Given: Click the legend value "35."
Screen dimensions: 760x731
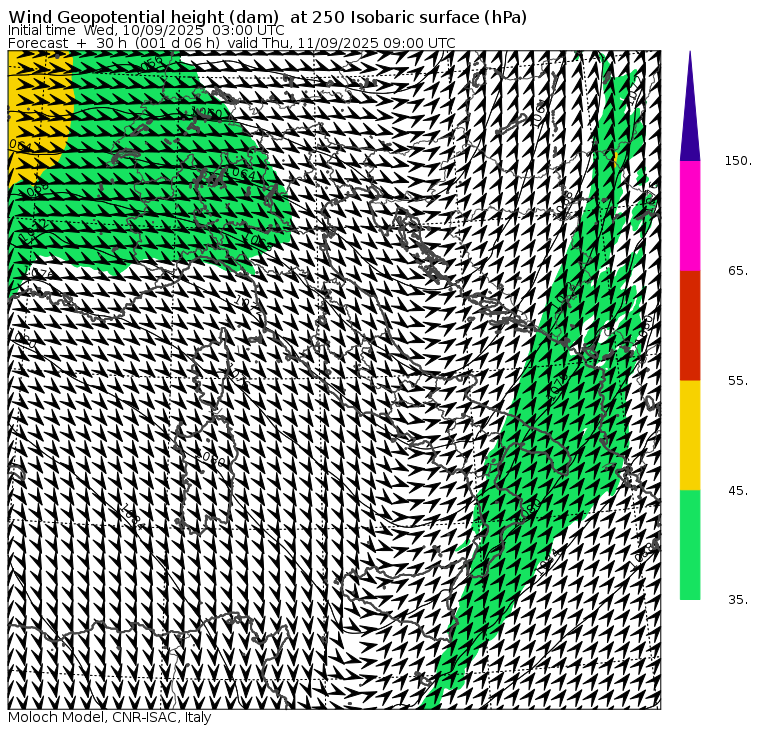Looking at the screenshot, I should pyautogui.click(x=738, y=600).
